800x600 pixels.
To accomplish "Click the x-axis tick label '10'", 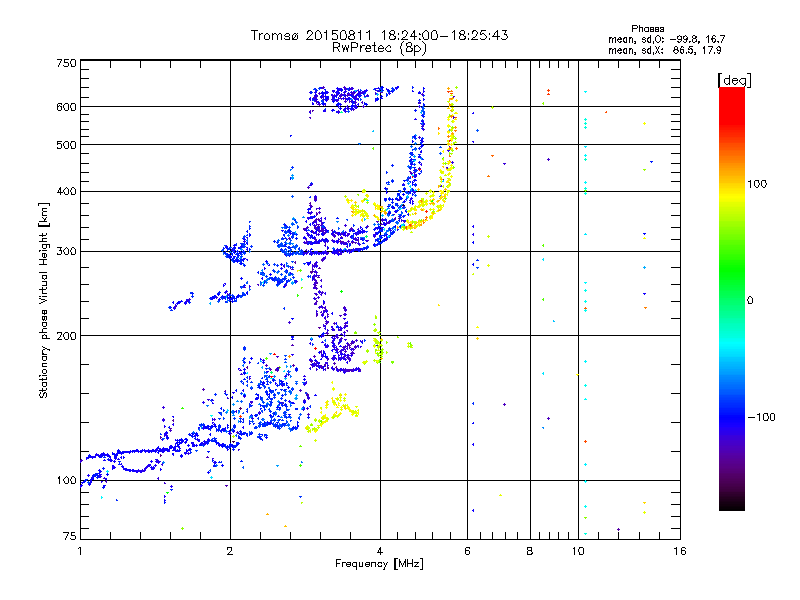I will point(578,551).
